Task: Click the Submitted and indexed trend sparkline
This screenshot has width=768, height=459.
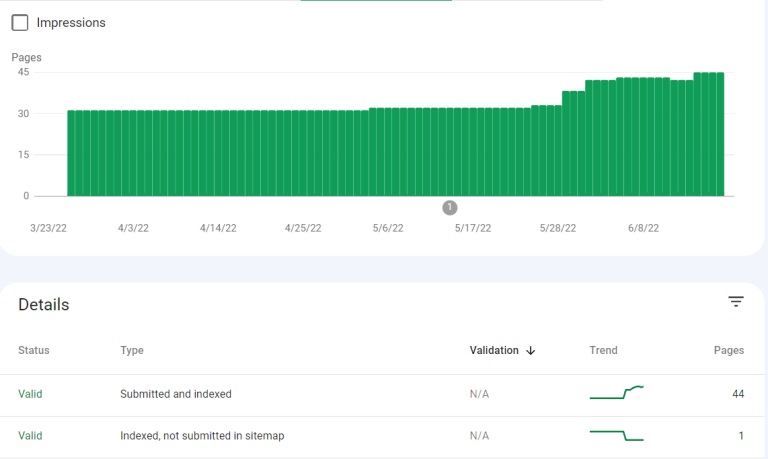Action: point(617,392)
